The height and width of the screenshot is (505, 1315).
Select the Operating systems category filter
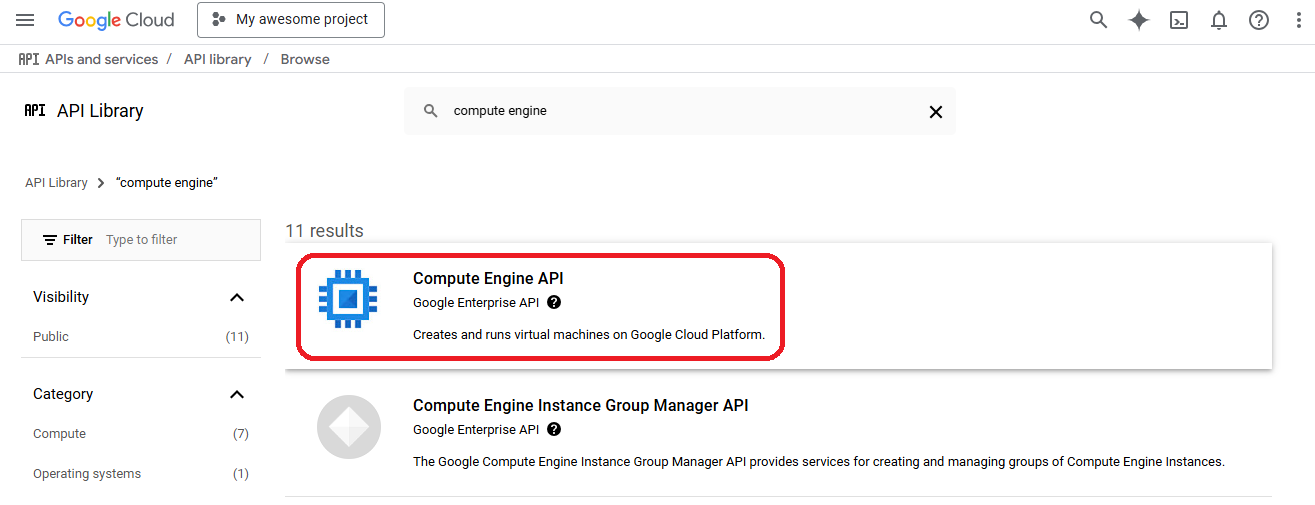tap(87, 474)
